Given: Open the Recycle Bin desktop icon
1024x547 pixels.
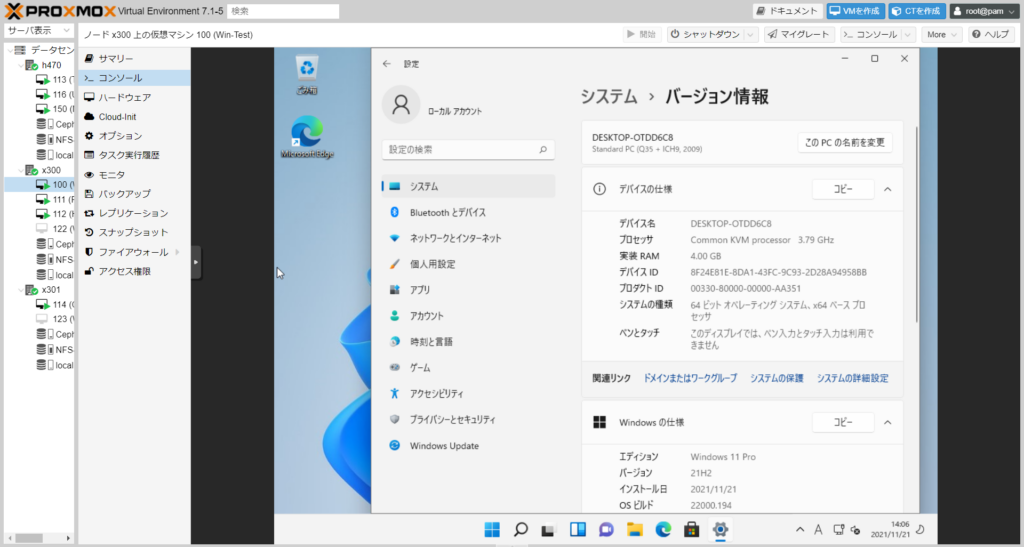Looking at the screenshot, I should pyautogui.click(x=306, y=72).
